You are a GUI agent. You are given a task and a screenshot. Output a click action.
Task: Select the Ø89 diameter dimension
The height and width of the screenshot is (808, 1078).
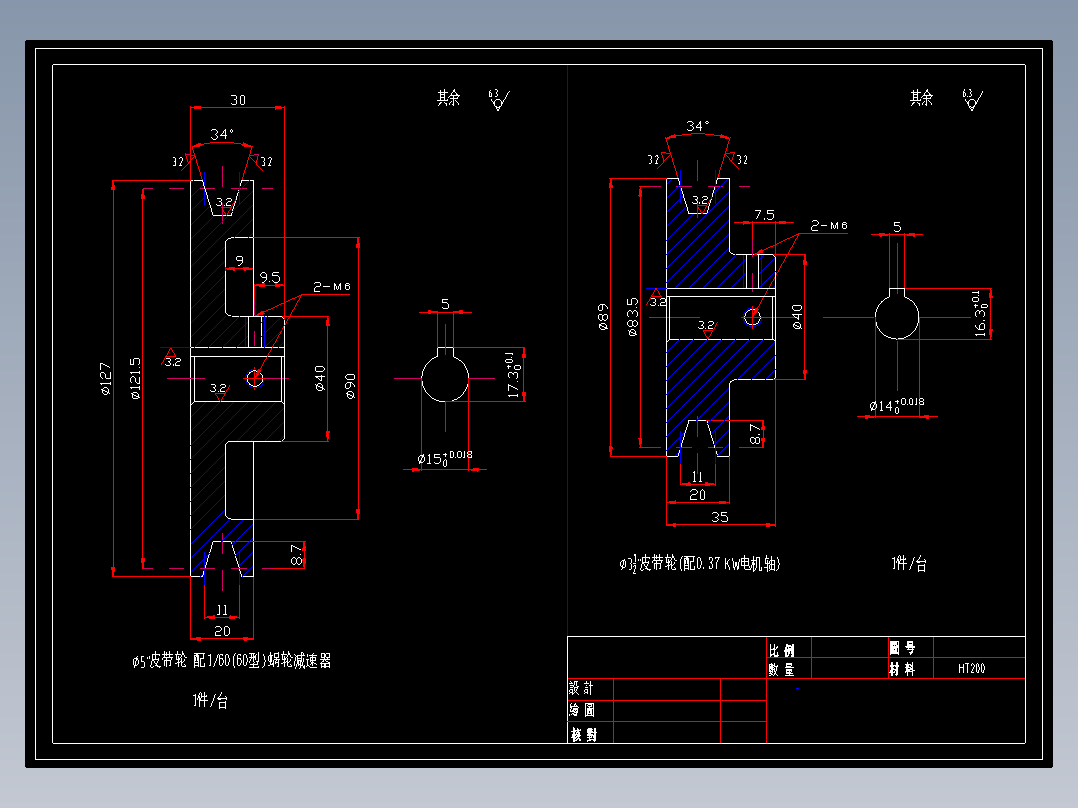(x=603, y=317)
